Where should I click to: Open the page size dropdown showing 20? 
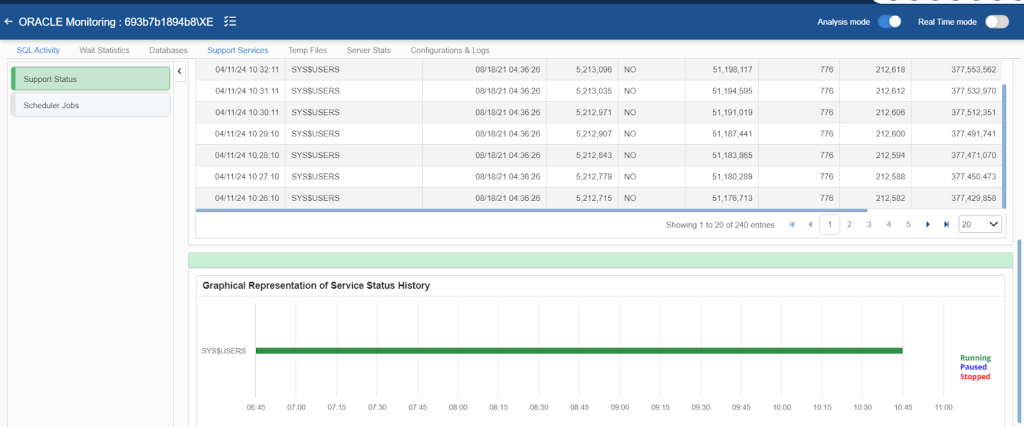tap(980, 225)
